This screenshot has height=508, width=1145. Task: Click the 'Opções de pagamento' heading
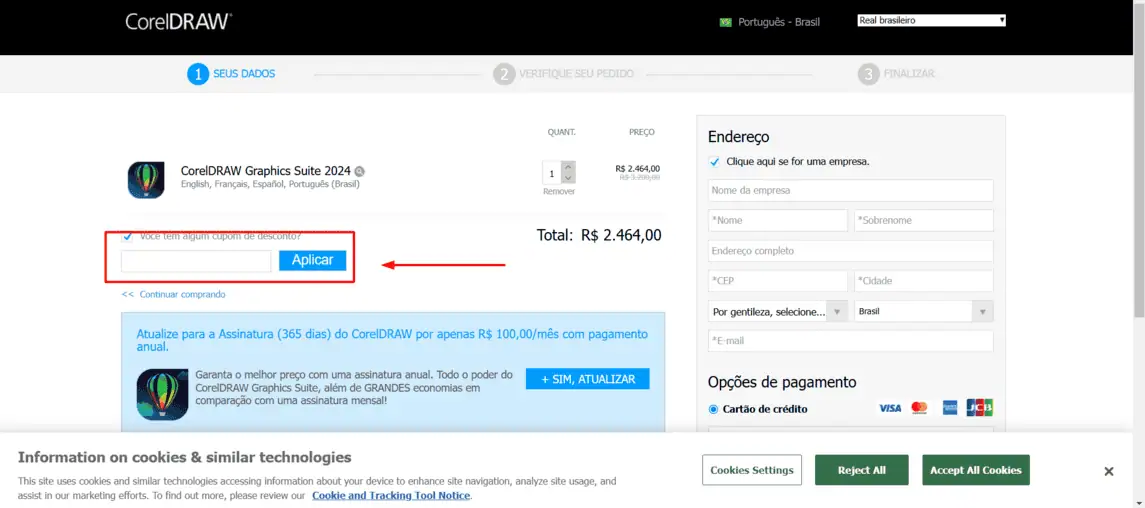782,382
